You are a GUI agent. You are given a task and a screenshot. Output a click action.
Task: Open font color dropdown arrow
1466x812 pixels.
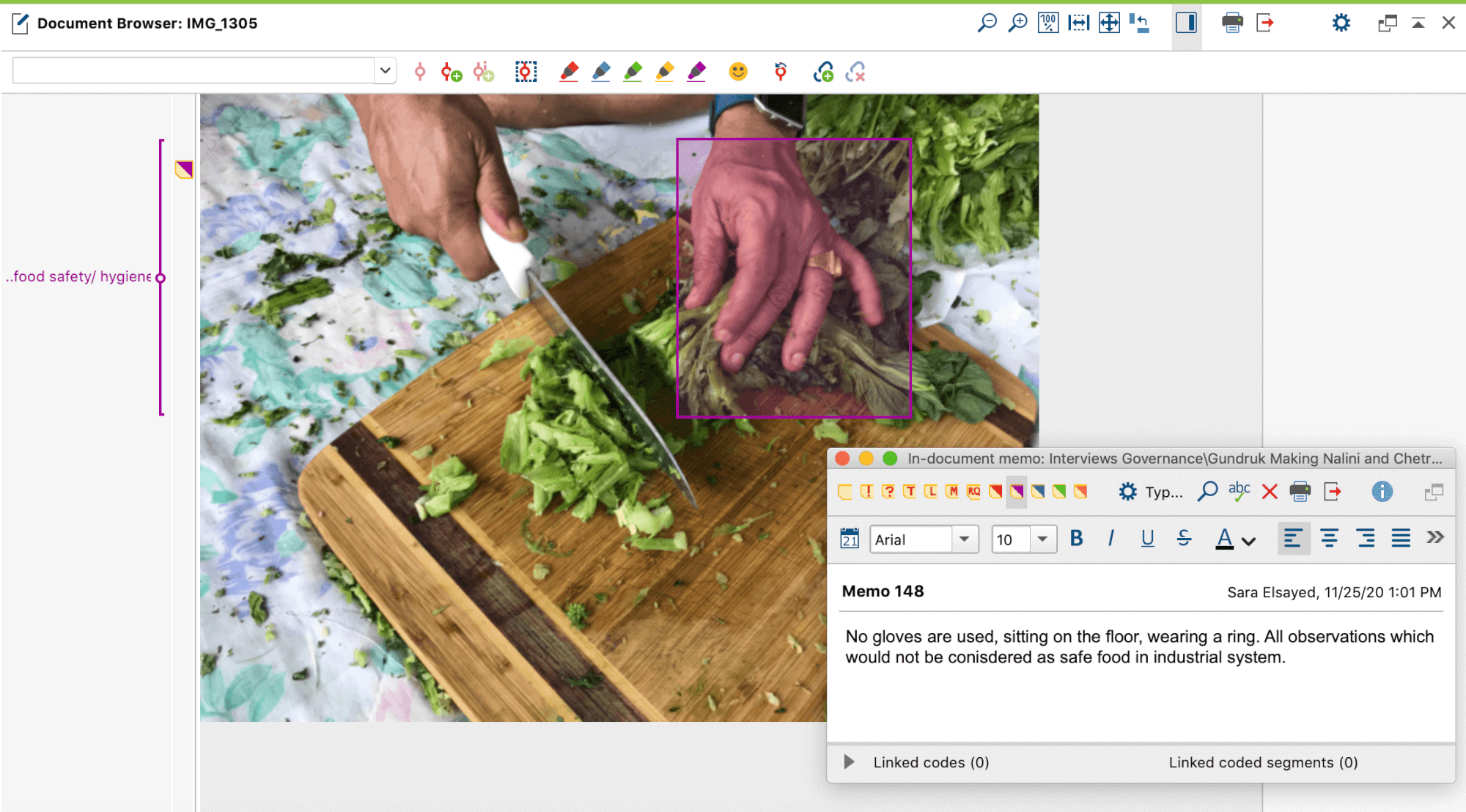(x=1249, y=542)
